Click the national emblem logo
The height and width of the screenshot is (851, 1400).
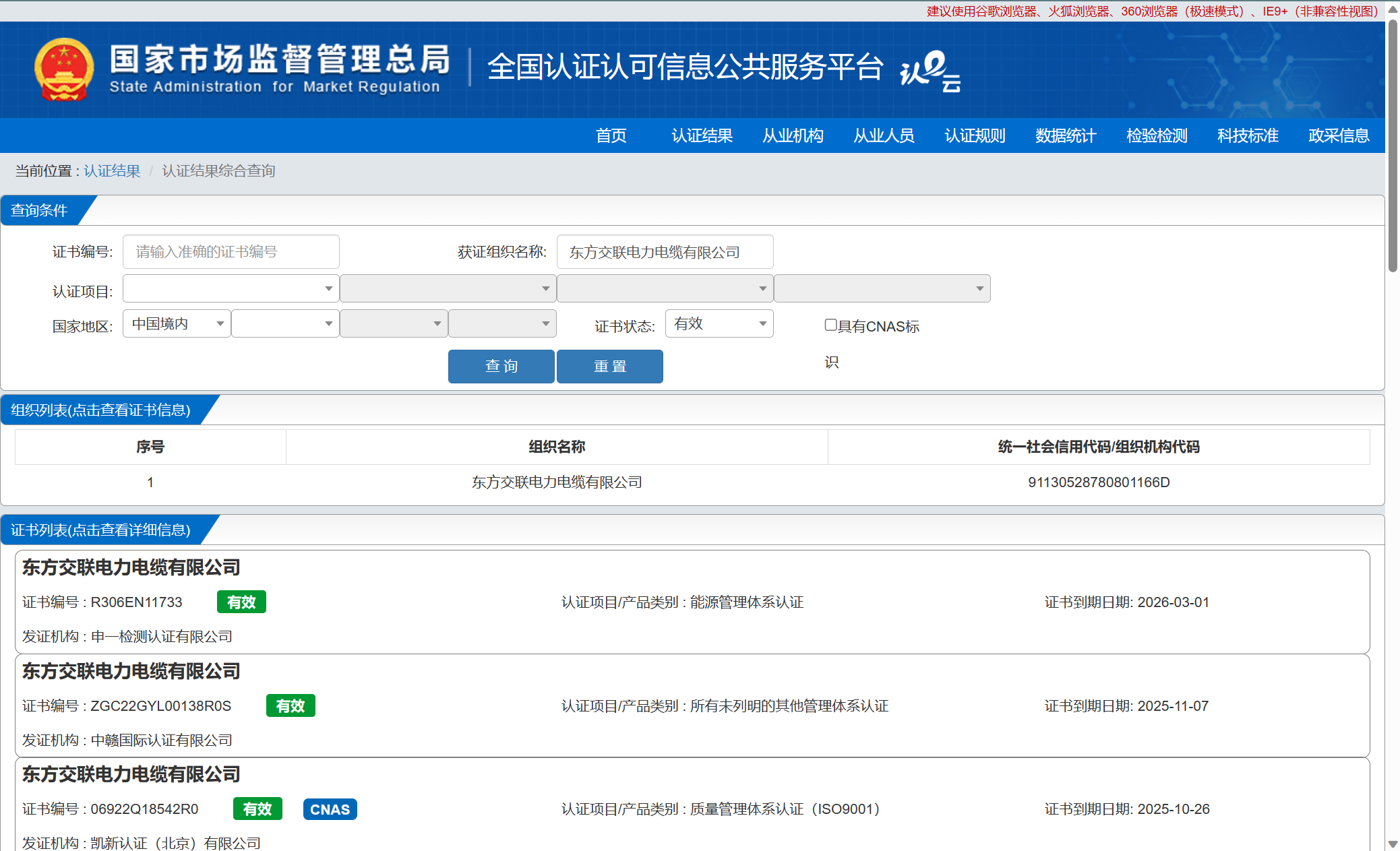64,69
